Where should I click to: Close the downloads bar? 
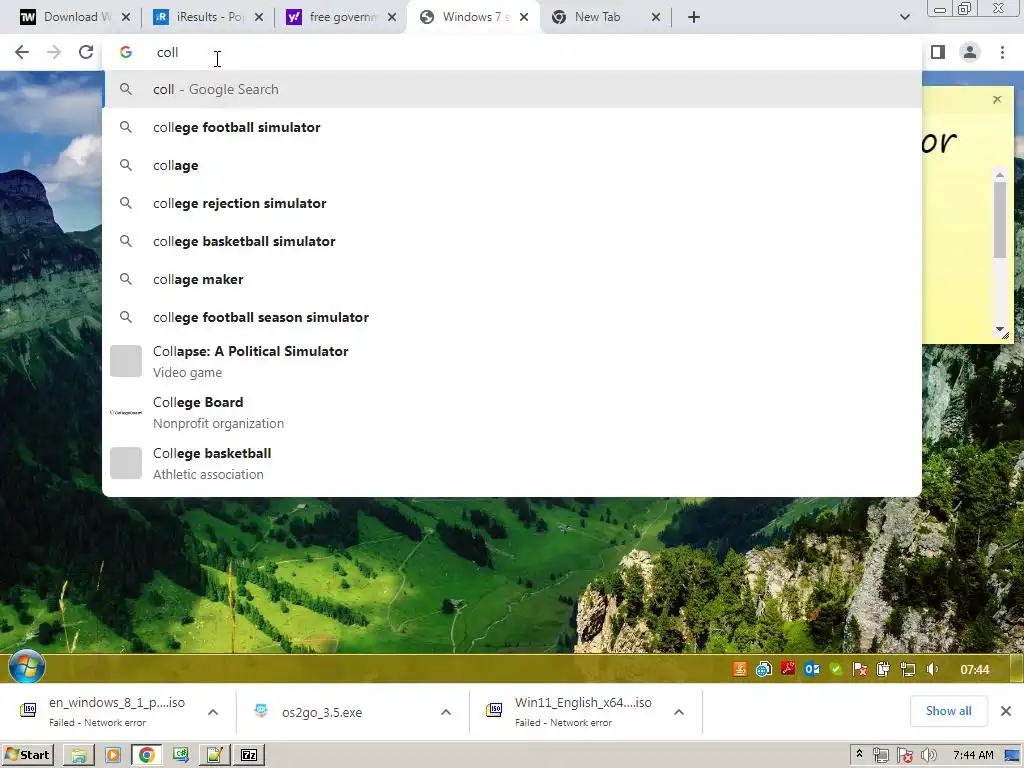click(1006, 711)
